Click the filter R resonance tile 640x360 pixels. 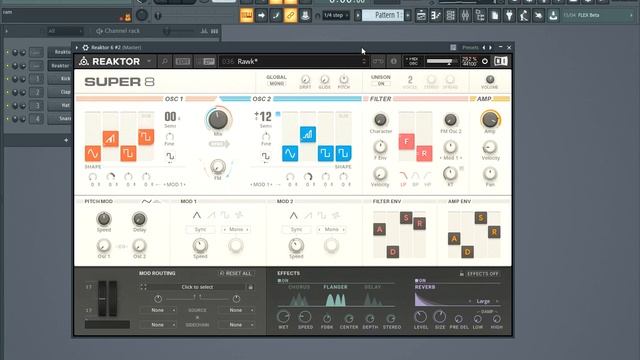[x=424, y=153]
